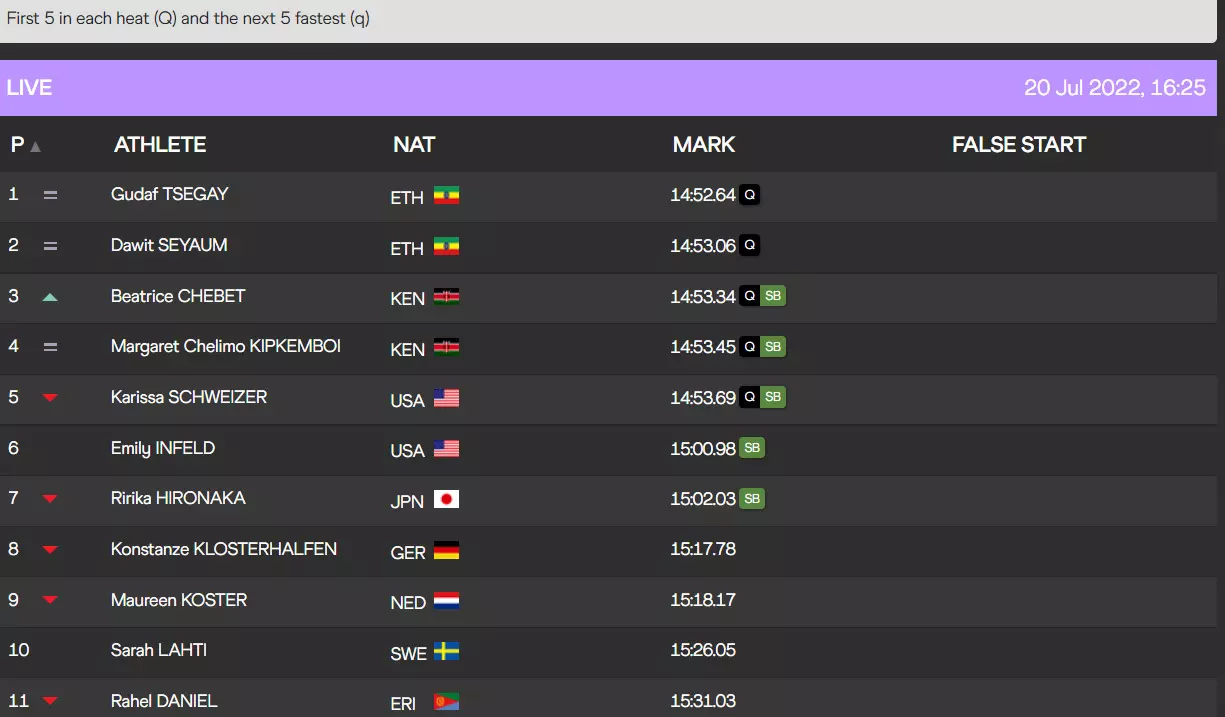This screenshot has width=1225, height=717.
Task: Sort results by the MARK column header
Action: (703, 145)
